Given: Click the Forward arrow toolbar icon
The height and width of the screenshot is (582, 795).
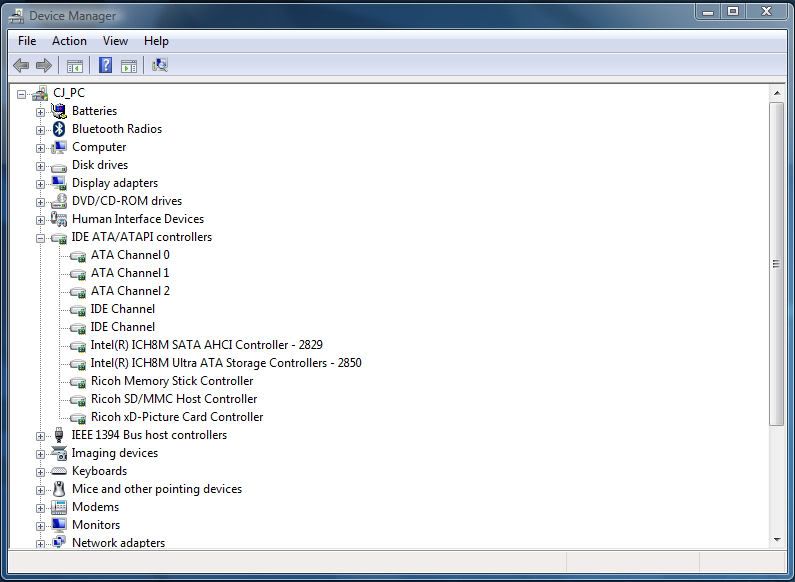Looking at the screenshot, I should pyautogui.click(x=44, y=65).
